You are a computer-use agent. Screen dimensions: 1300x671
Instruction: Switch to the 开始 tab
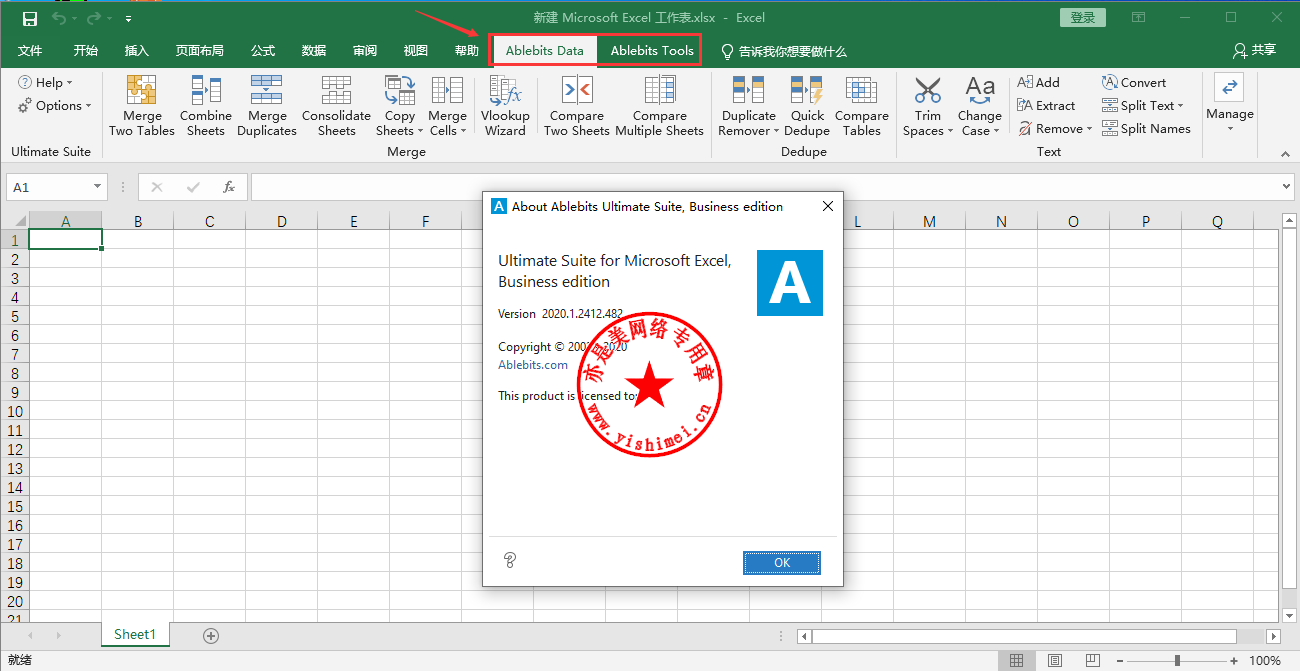[x=86, y=51]
